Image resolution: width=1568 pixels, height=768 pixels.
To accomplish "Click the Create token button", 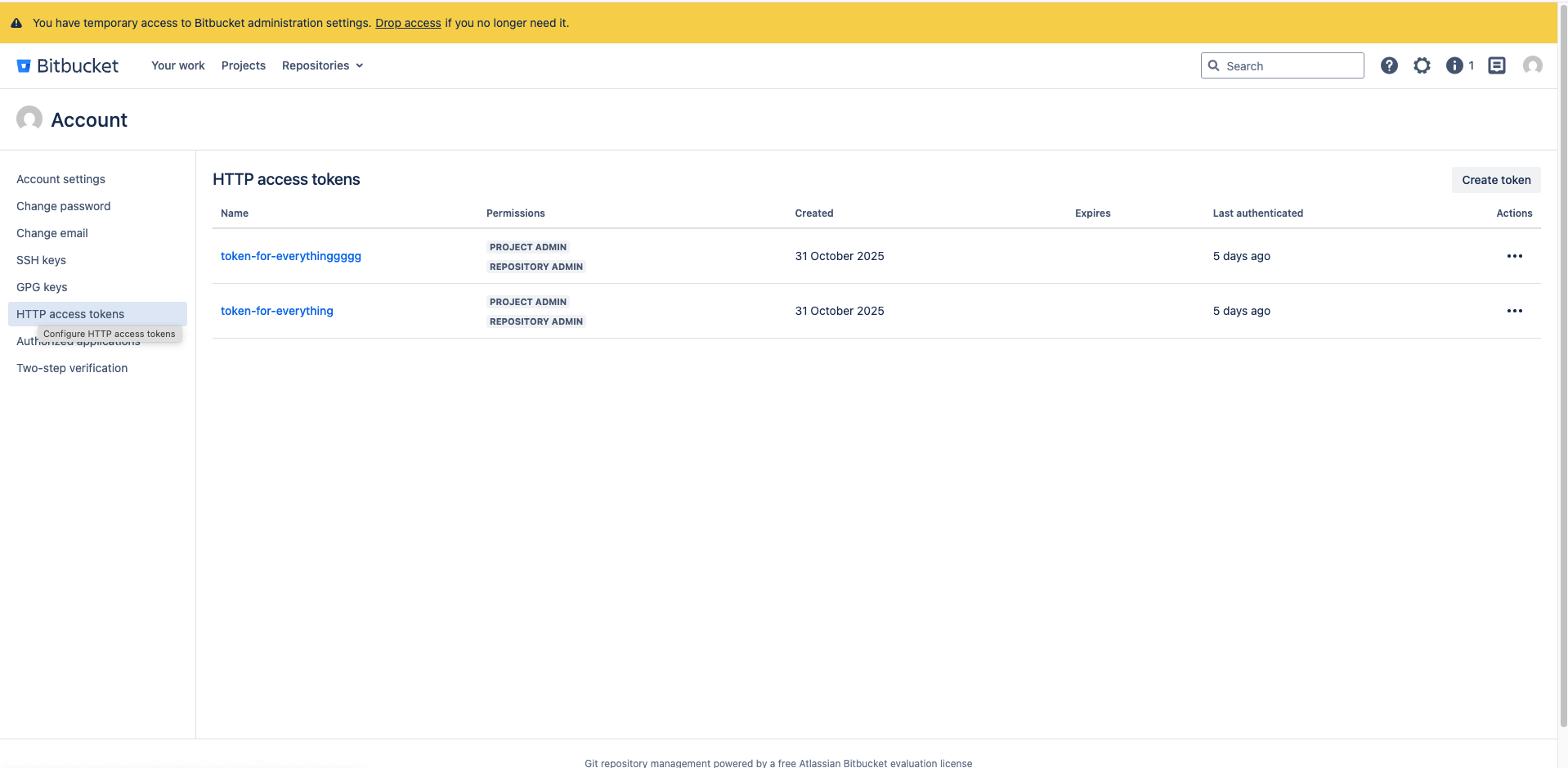I will pos(1496,180).
